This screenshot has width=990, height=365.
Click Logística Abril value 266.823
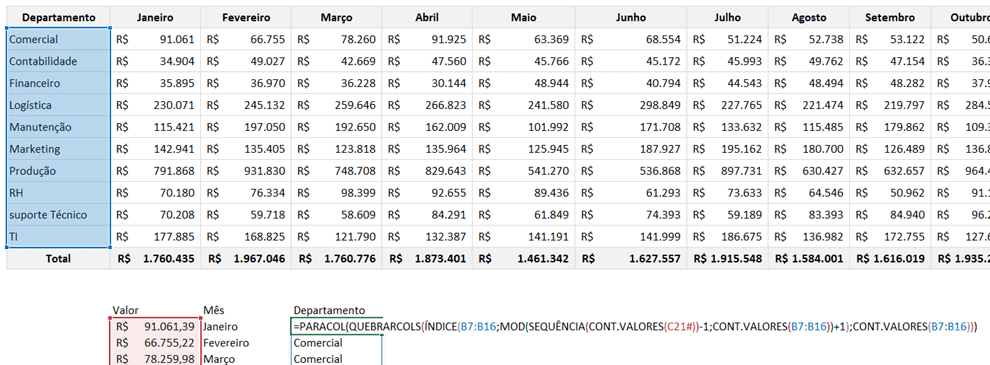[x=427, y=105]
